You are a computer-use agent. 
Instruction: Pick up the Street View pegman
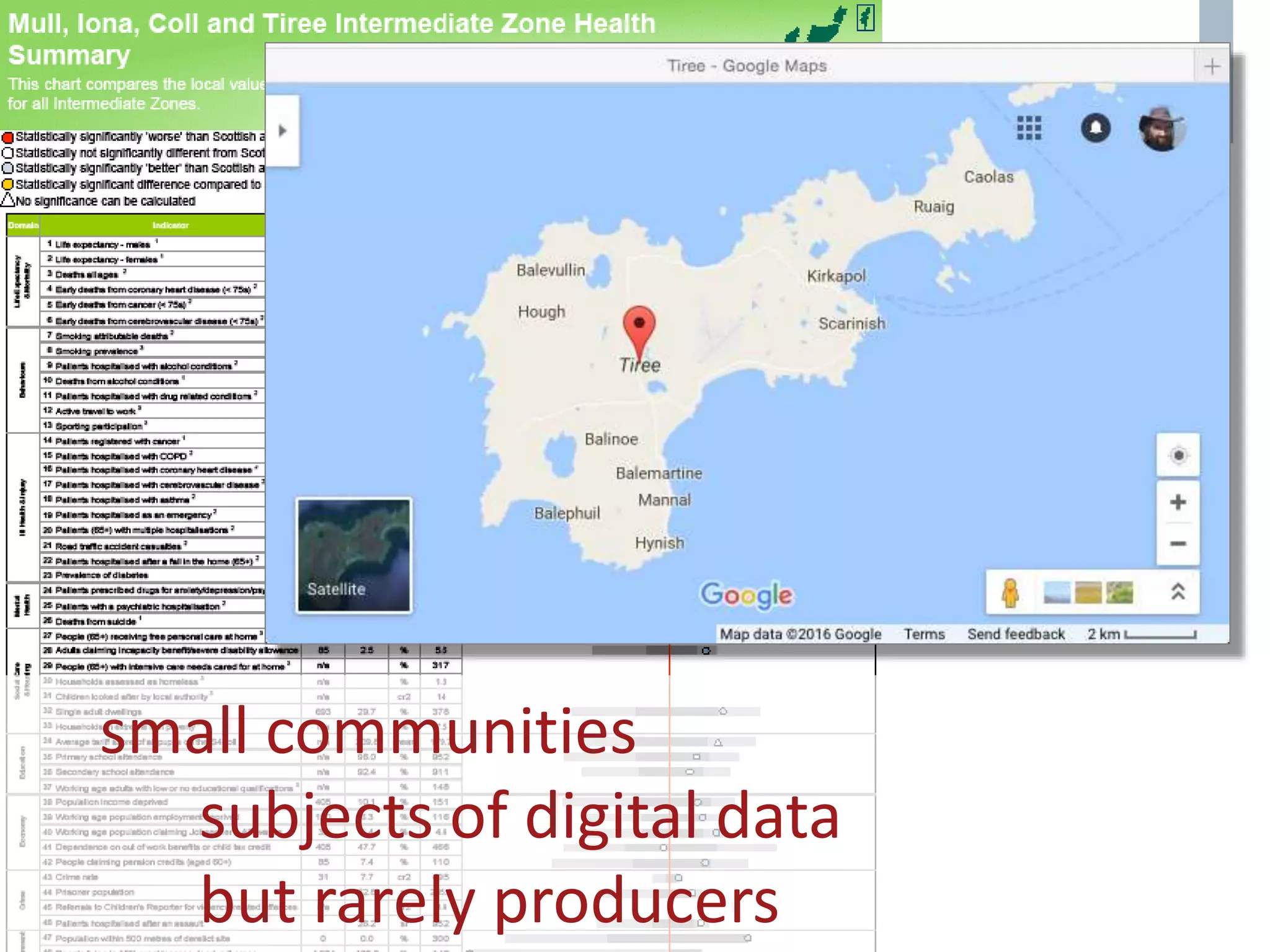[x=1010, y=593]
